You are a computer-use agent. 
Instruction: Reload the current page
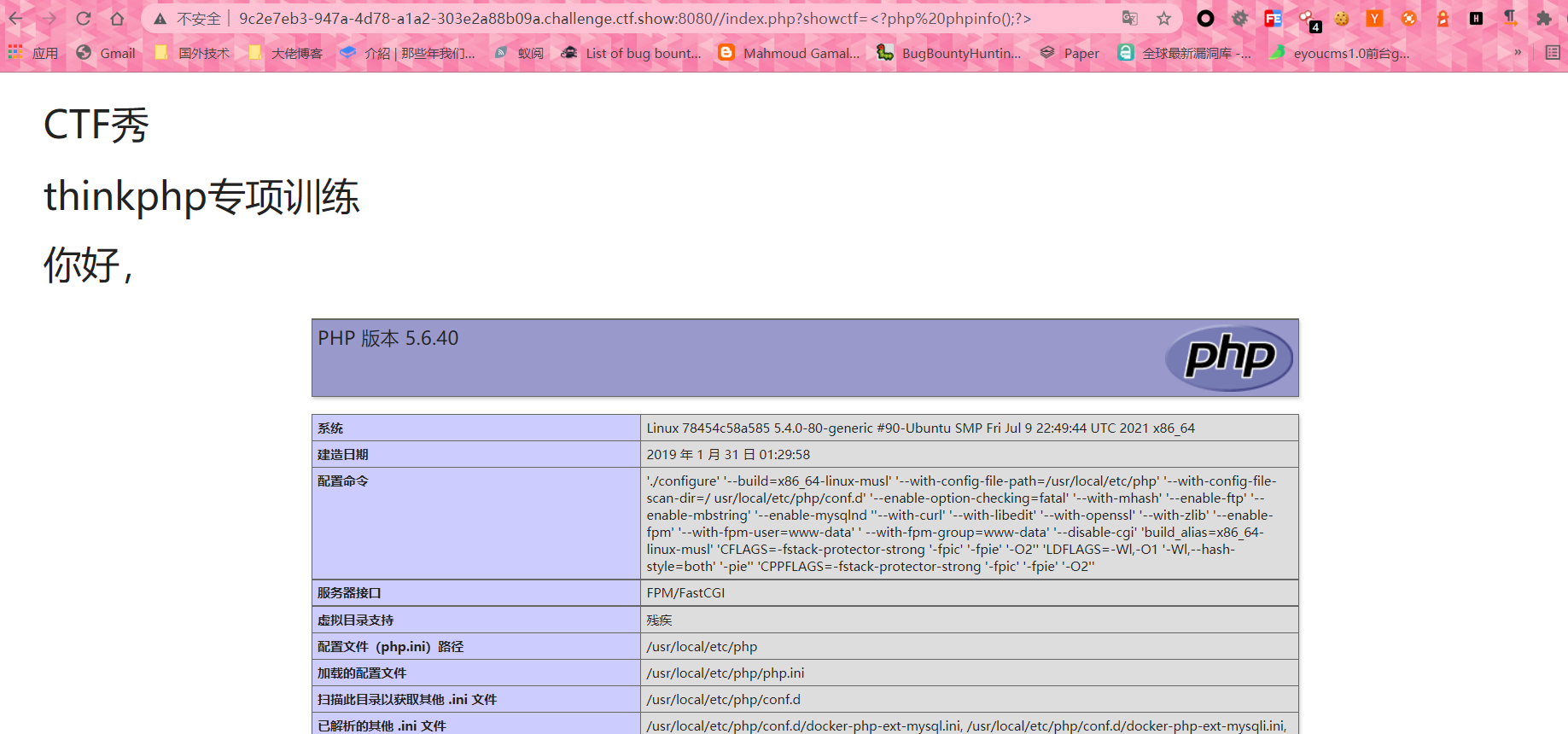tap(83, 18)
